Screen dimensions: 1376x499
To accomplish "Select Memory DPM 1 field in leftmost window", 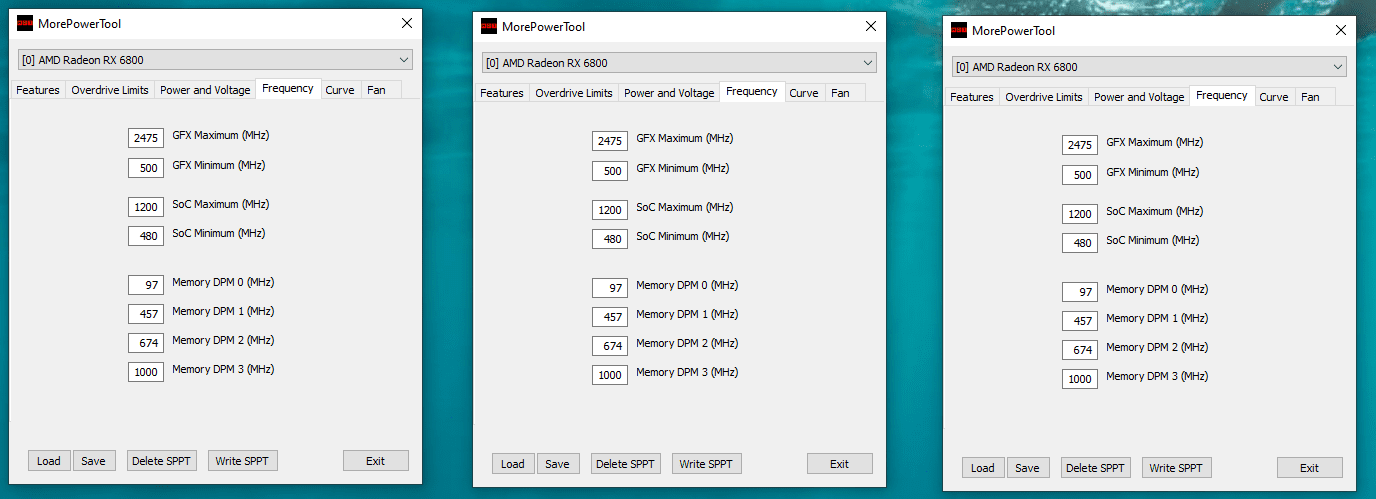I will [x=146, y=313].
